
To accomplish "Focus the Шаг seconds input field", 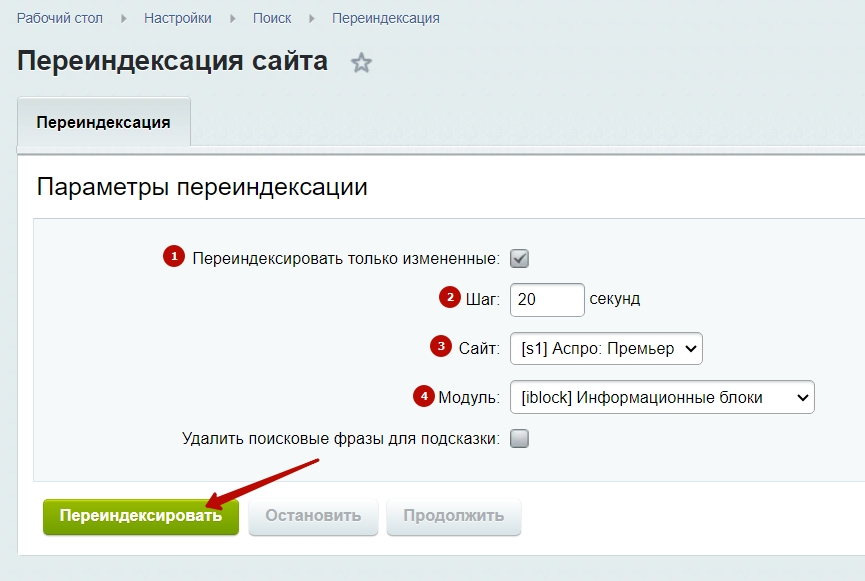I will point(547,300).
